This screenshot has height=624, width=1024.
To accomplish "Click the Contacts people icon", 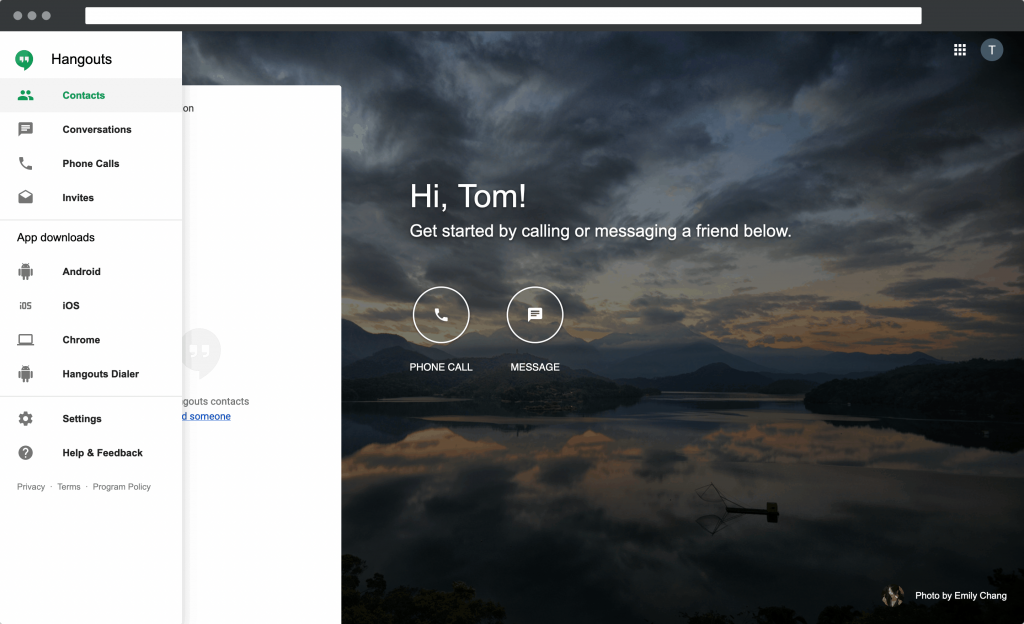I will (25, 95).
